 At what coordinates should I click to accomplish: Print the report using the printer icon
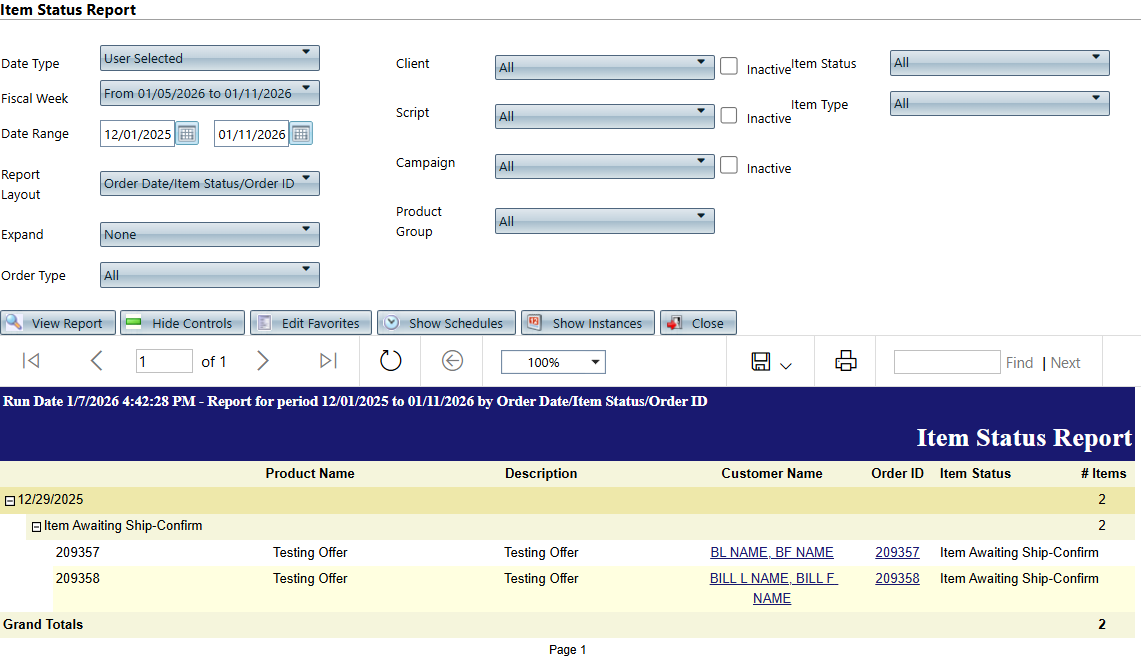(x=846, y=362)
